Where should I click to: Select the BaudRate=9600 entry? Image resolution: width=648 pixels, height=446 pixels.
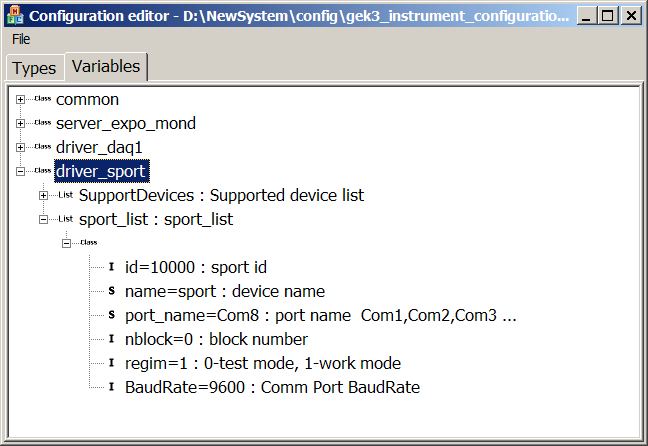[x=272, y=387]
